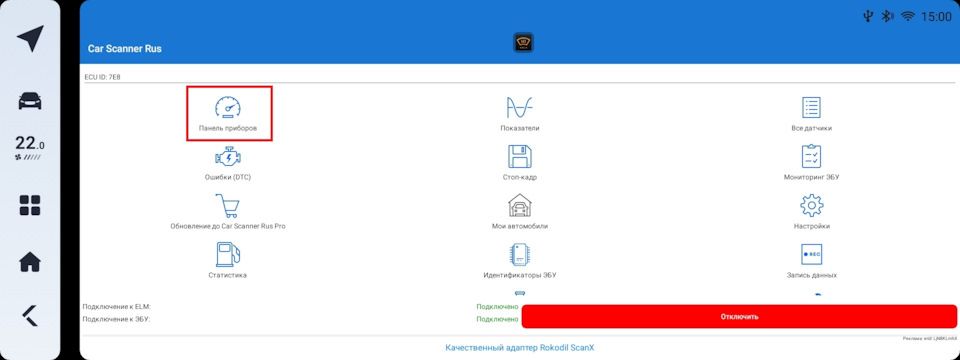Click the Car Scanner Rus title
Viewport: 960px width, 360px height.
(125, 48)
